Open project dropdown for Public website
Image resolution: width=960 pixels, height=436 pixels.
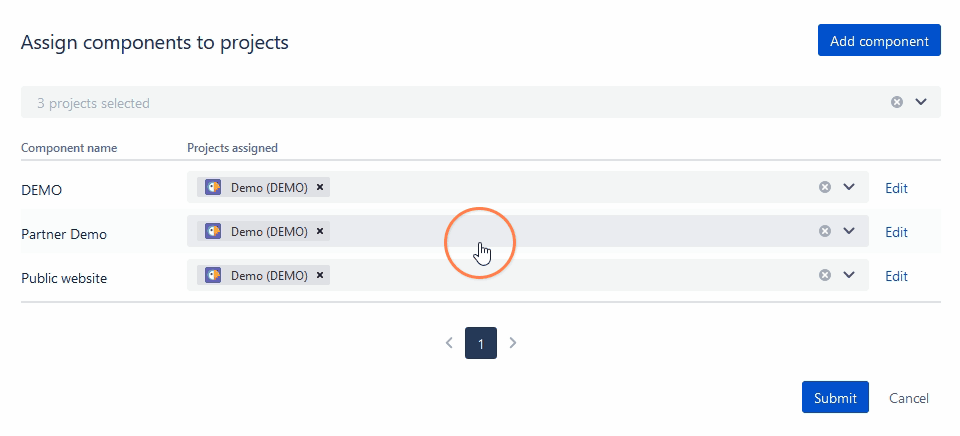pyautogui.click(x=850, y=275)
